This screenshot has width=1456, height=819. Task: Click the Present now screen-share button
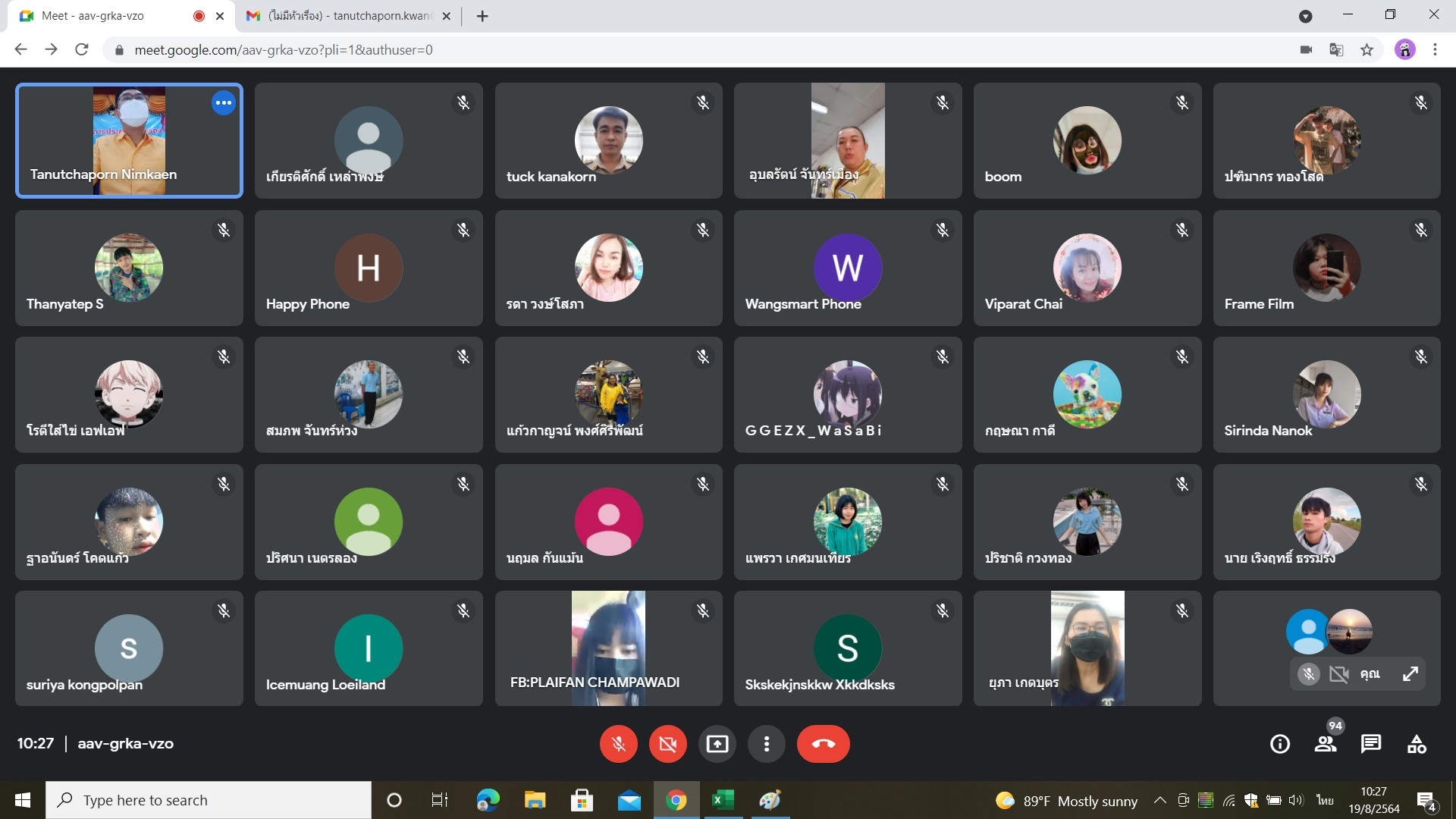[x=717, y=744]
